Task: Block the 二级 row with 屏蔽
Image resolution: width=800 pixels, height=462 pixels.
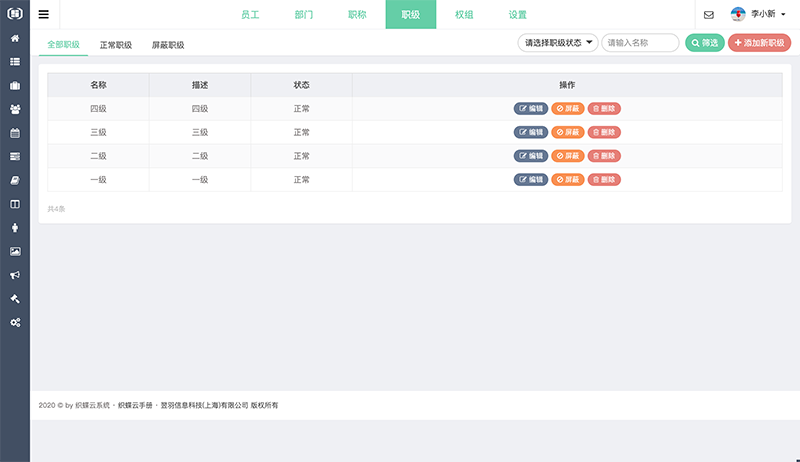Action: pyautogui.click(x=567, y=156)
